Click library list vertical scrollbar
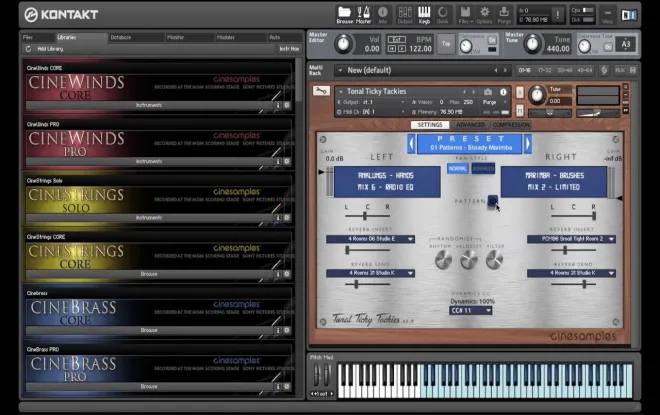Viewport: 660px width, 415px height. (x=298, y=80)
